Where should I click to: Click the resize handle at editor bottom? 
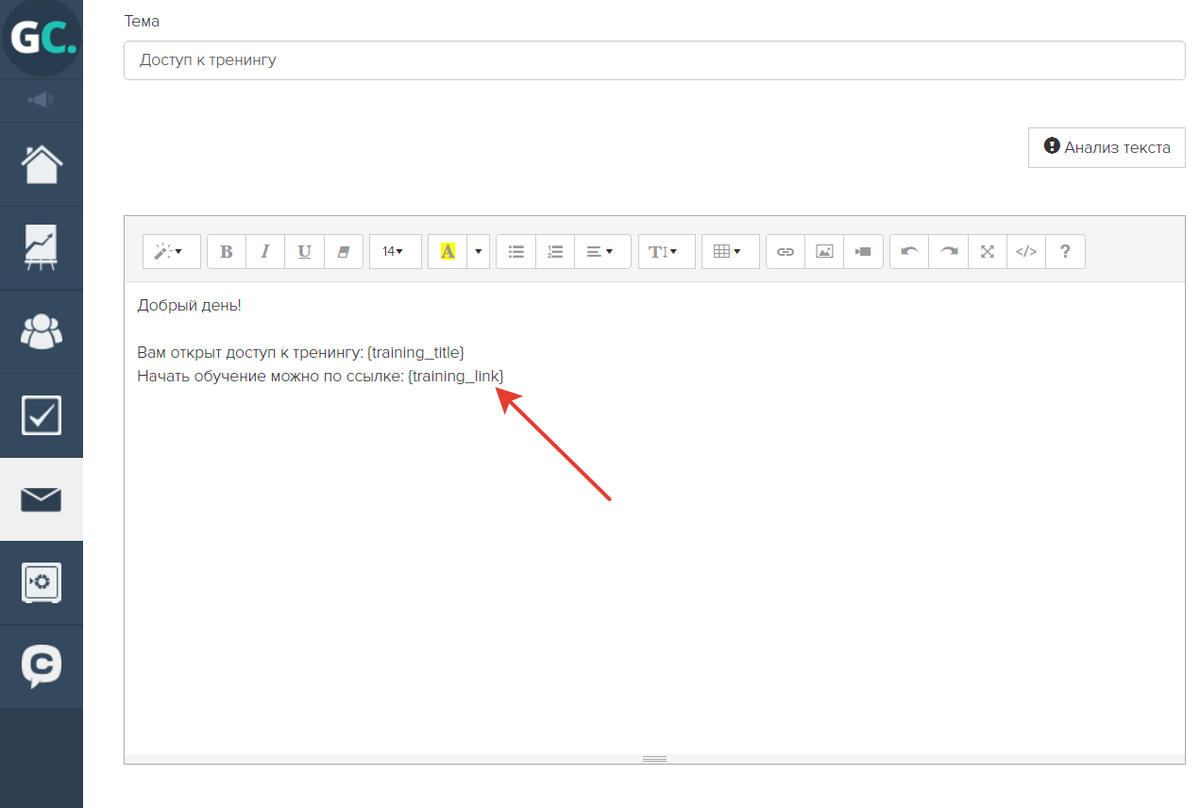(655, 759)
